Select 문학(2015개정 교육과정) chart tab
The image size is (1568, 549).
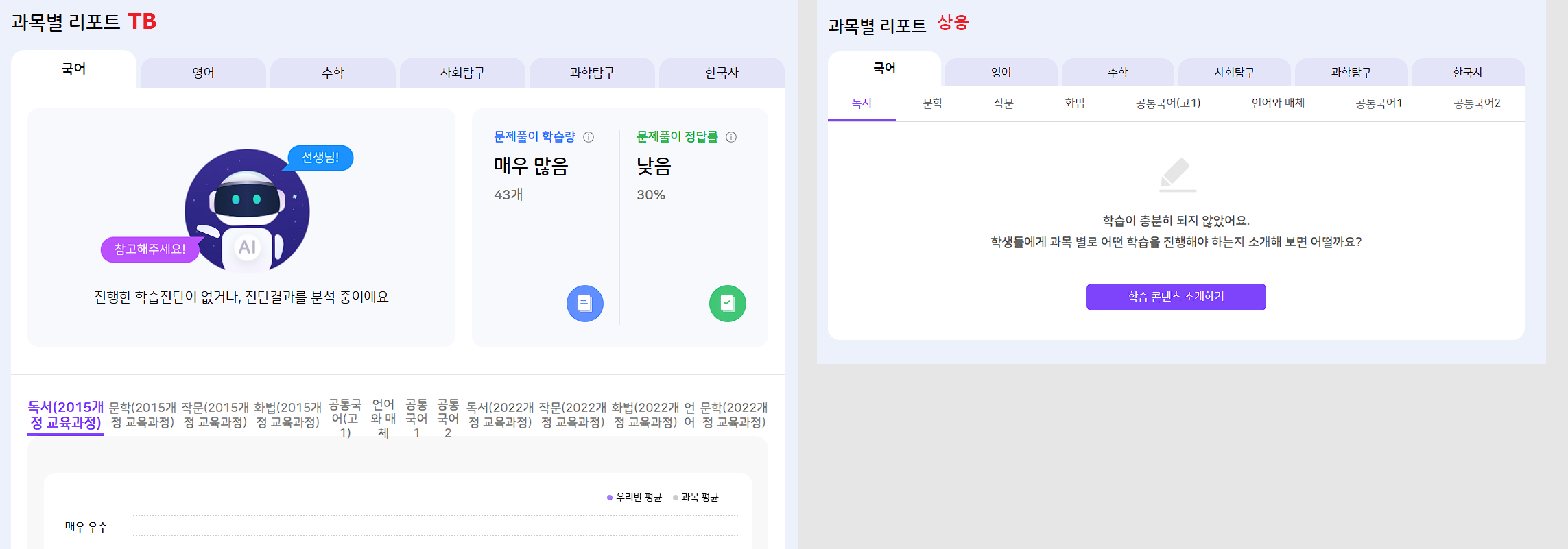[143, 415]
